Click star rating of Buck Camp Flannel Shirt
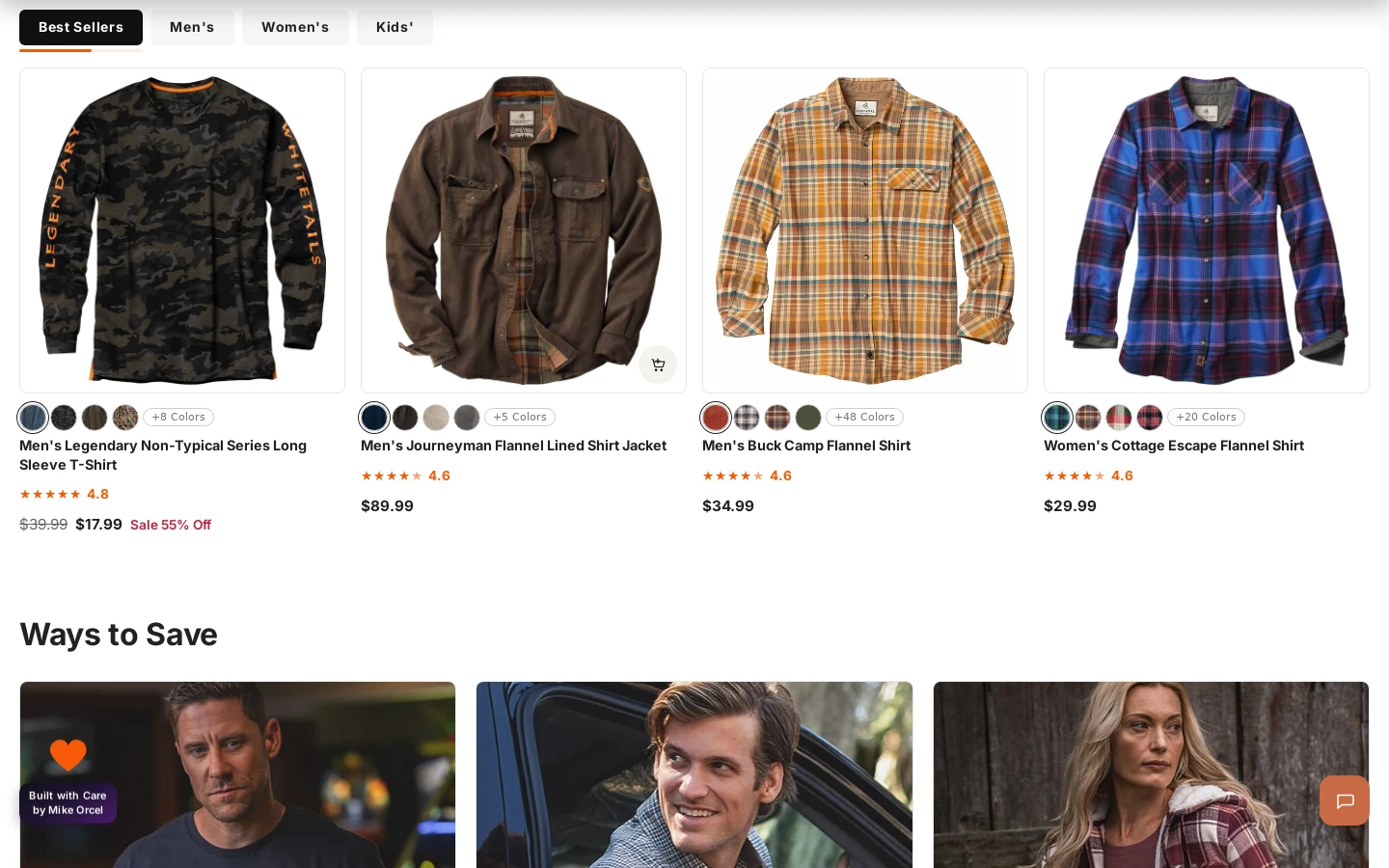This screenshot has width=1389, height=868. pyautogui.click(x=747, y=475)
